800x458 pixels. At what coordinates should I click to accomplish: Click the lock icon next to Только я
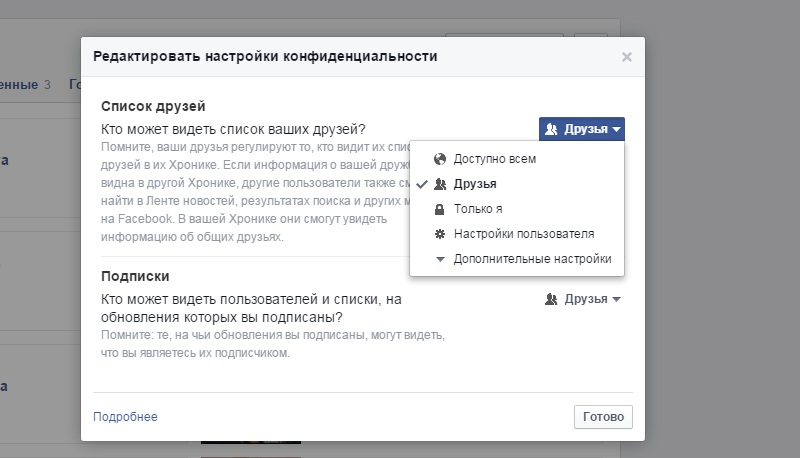(439, 209)
